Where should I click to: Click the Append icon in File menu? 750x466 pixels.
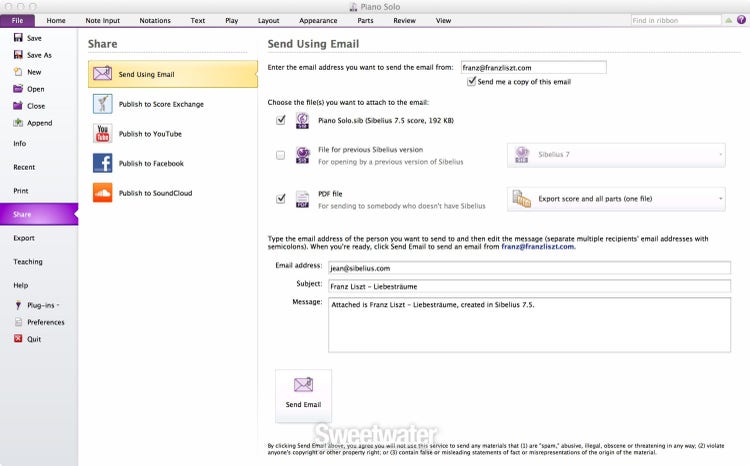(x=17, y=123)
